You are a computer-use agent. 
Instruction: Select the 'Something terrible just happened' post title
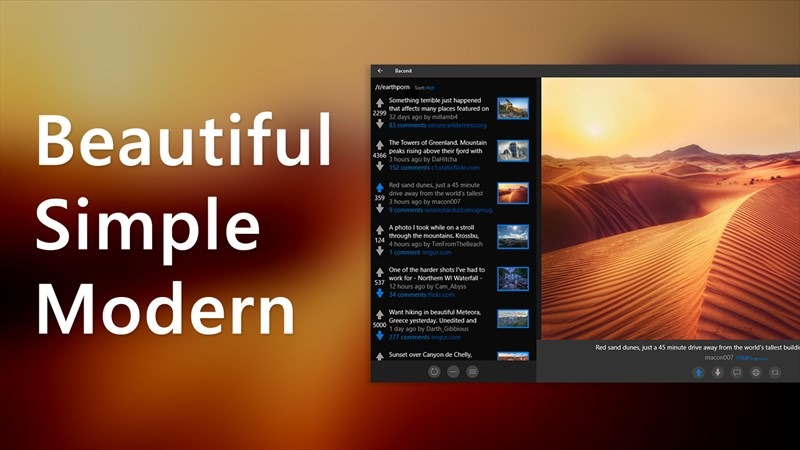(439, 105)
